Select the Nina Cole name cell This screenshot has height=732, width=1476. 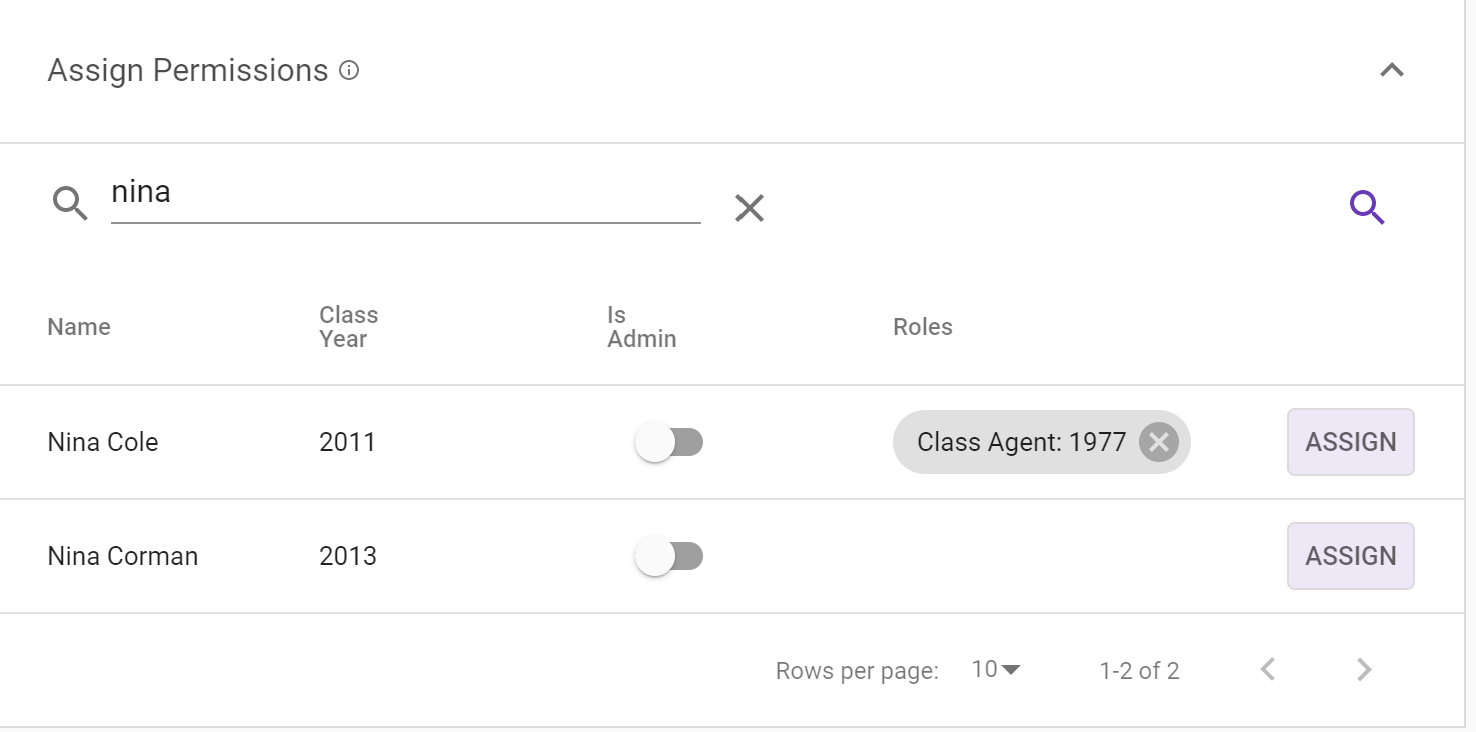click(103, 442)
